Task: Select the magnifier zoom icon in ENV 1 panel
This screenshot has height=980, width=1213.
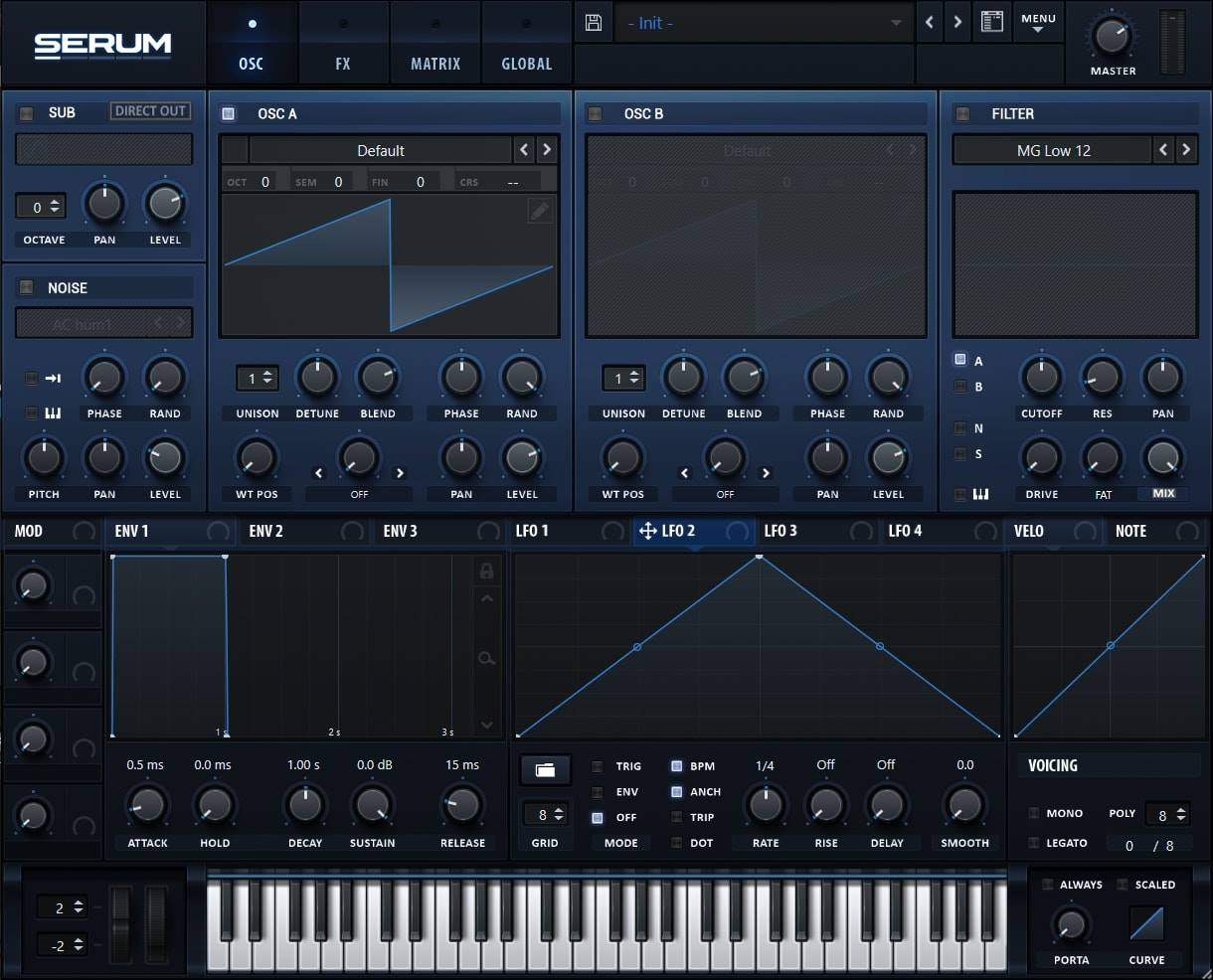Action: (x=486, y=658)
